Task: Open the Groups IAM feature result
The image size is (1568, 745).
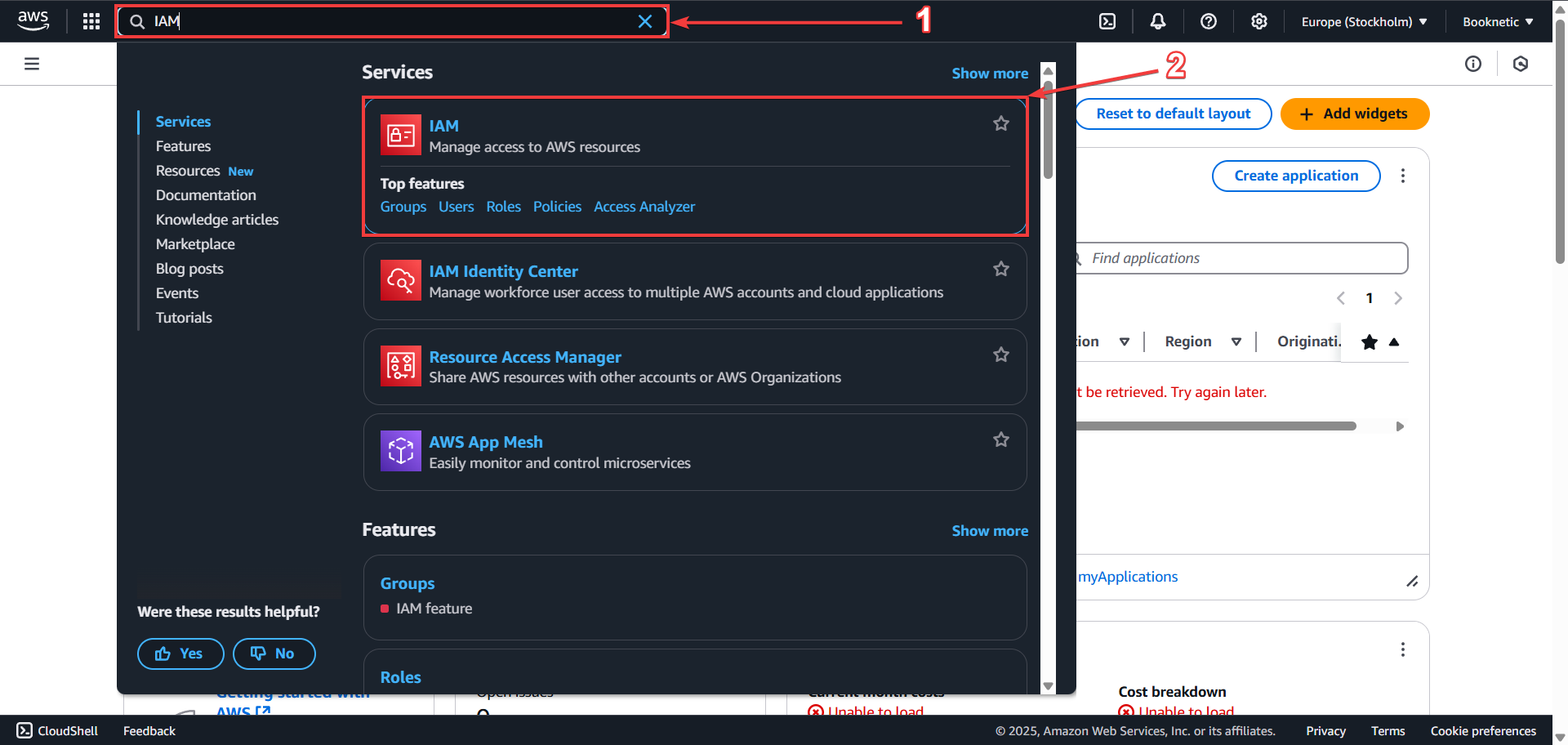Action: 408,583
